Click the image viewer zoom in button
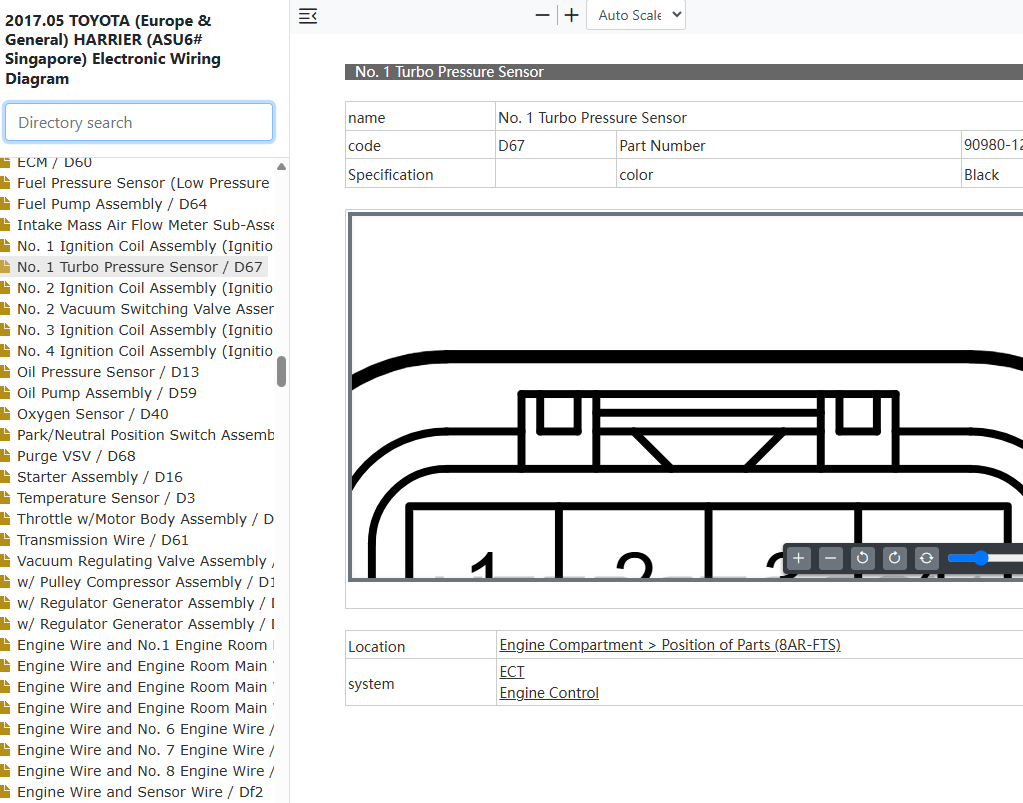Screen dimensions: 1023x803 pos(799,558)
